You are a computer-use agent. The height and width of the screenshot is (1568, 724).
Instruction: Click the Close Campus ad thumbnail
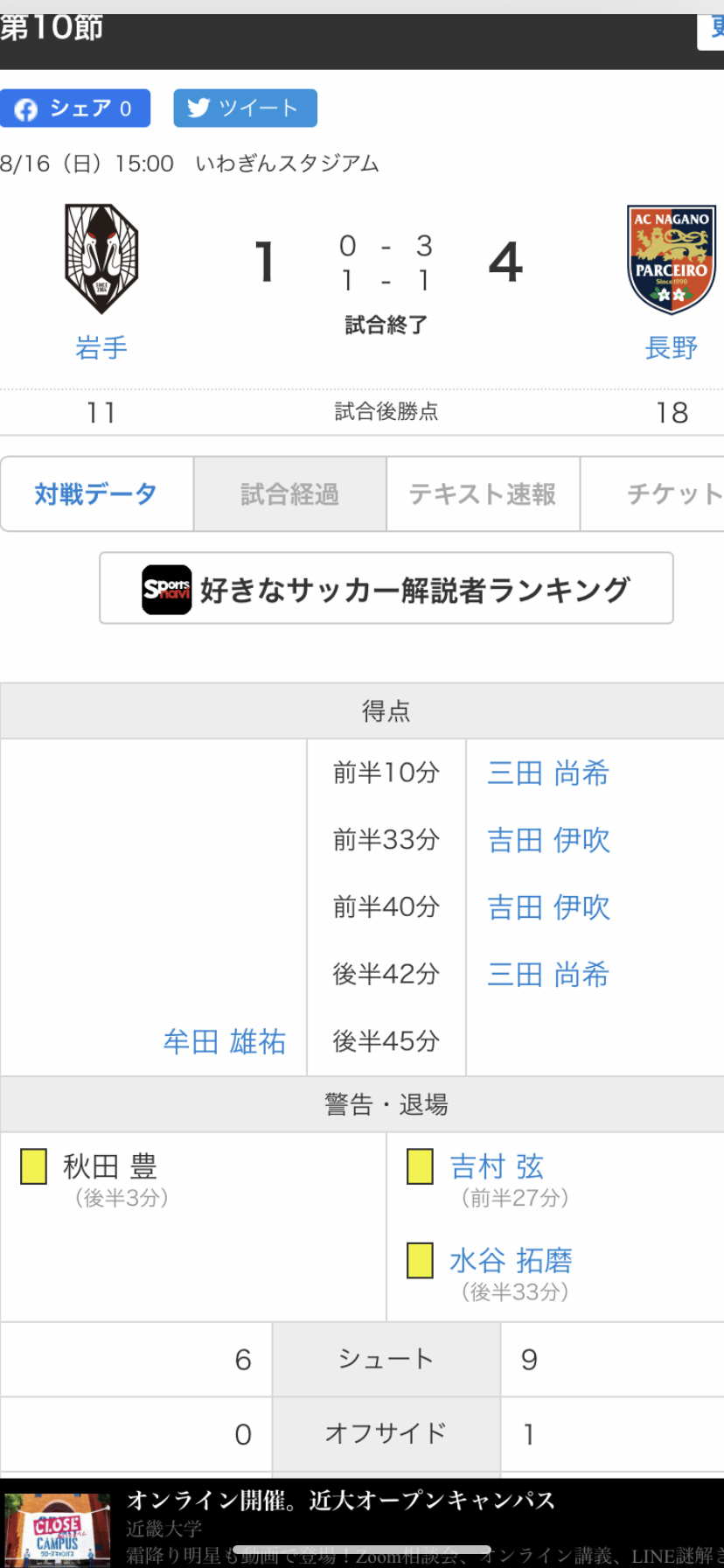click(x=58, y=1529)
